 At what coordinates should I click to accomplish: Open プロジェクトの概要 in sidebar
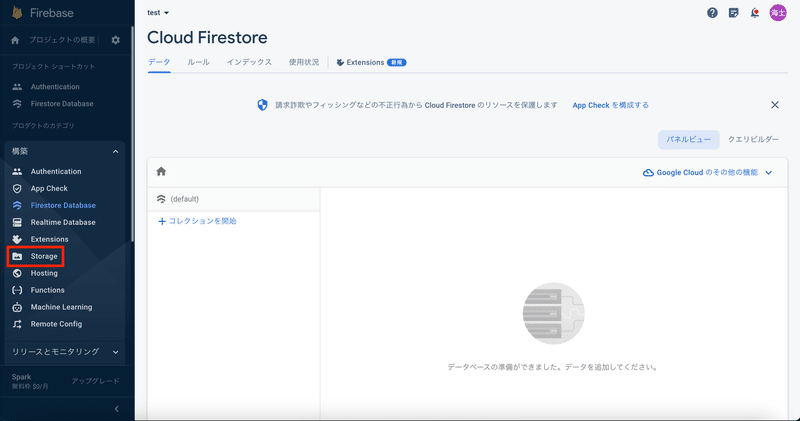coord(62,40)
